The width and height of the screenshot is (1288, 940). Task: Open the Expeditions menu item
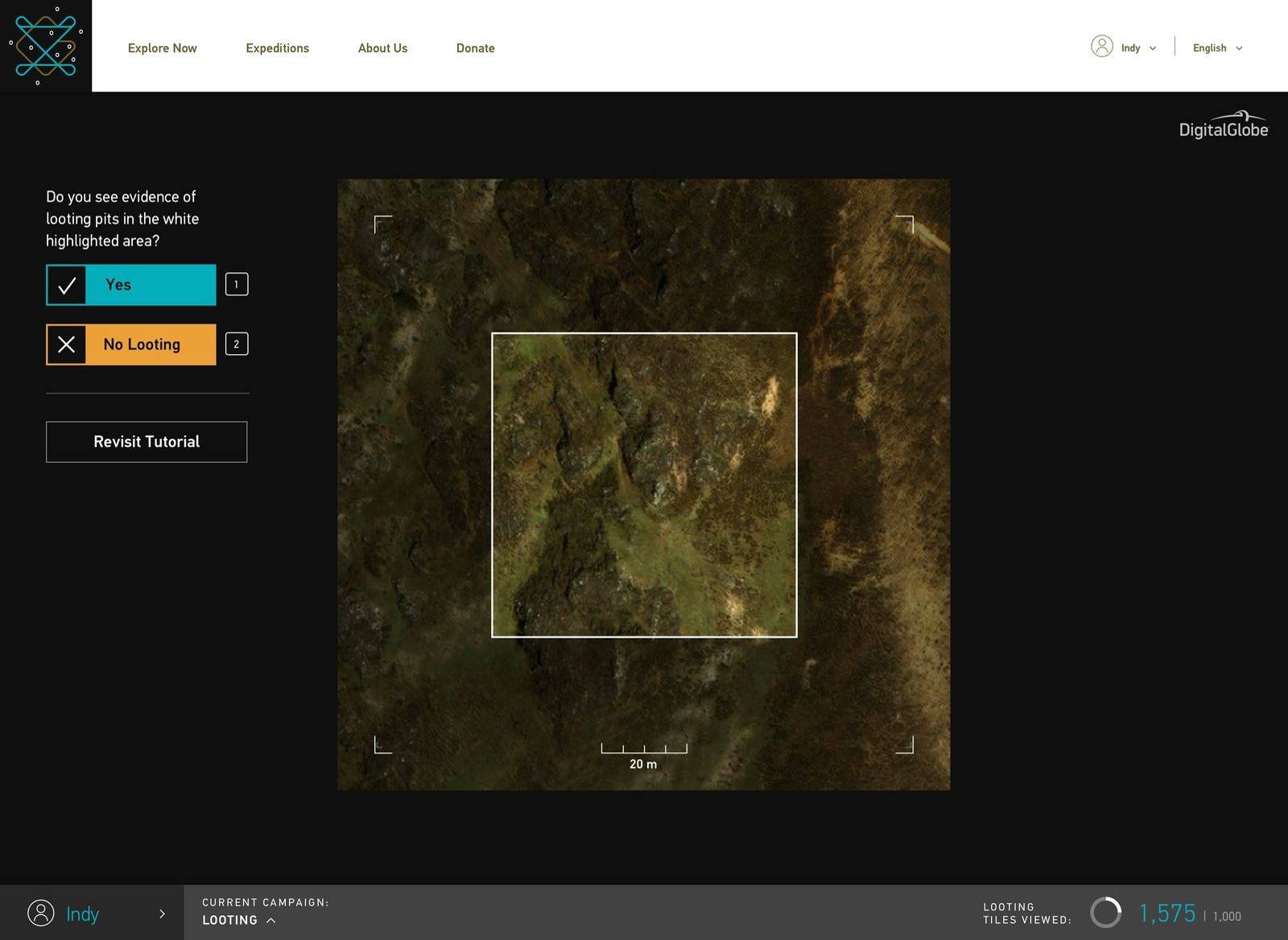277,47
